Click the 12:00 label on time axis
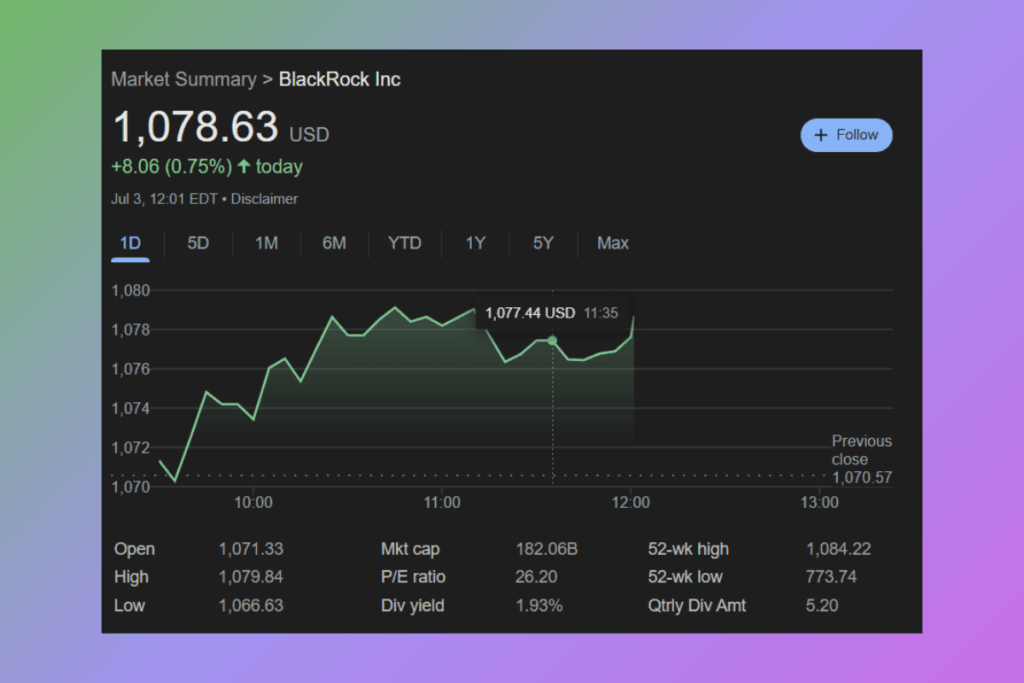 click(x=630, y=503)
